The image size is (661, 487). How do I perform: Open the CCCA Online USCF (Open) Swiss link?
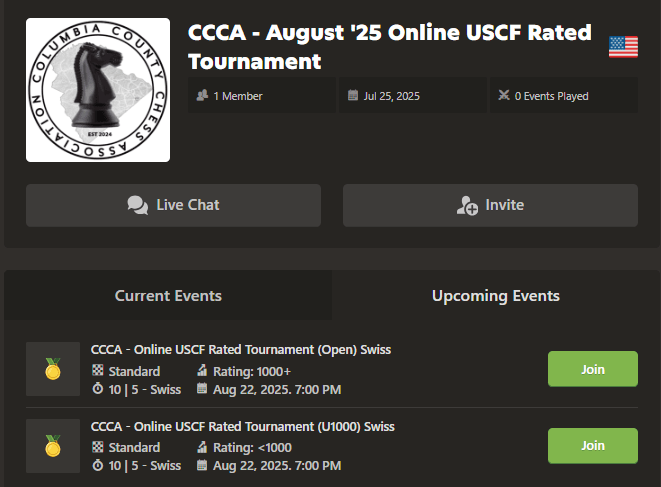(x=240, y=350)
